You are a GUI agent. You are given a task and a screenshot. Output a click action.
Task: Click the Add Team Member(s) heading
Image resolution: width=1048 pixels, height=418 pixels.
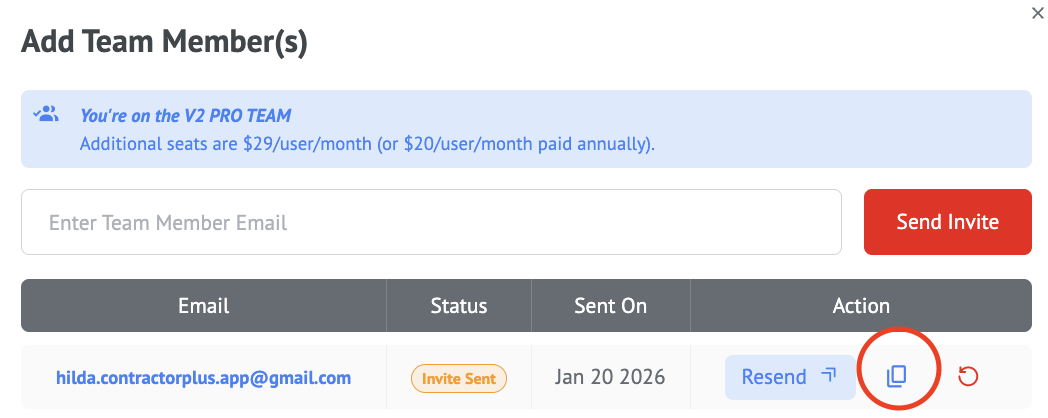pyautogui.click(x=164, y=42)
